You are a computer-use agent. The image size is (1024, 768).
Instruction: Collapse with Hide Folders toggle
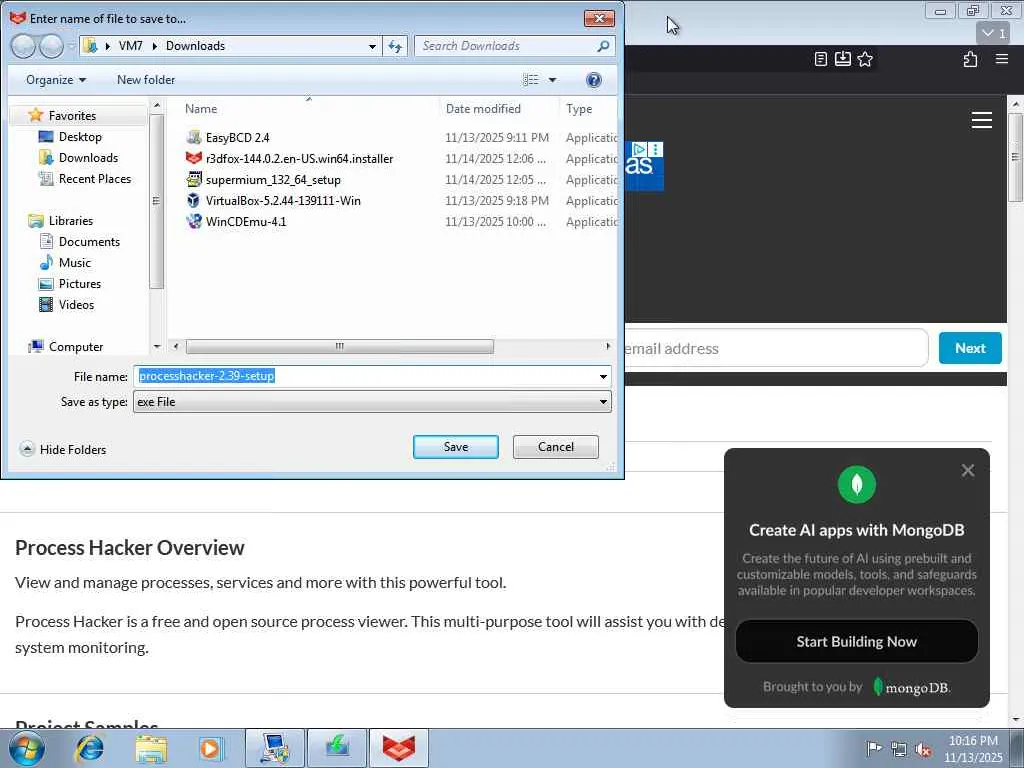pos(63,449)
